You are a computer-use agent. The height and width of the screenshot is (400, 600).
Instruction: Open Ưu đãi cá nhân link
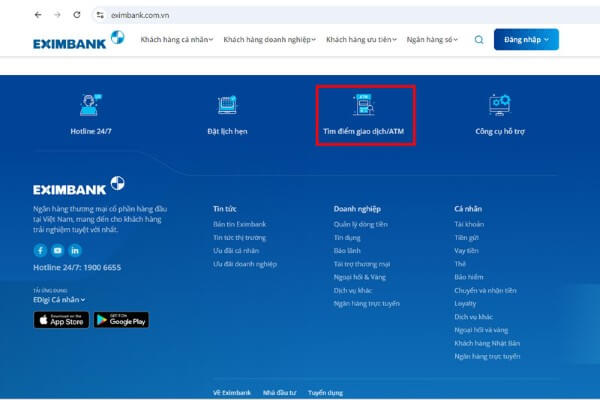tap(236, 251)
